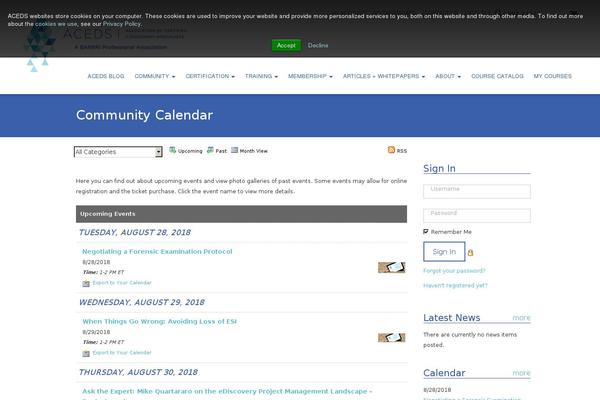Open Negotiating a Forensic Examination Protocol event
The image size is (600, 400).
point(157,251)
